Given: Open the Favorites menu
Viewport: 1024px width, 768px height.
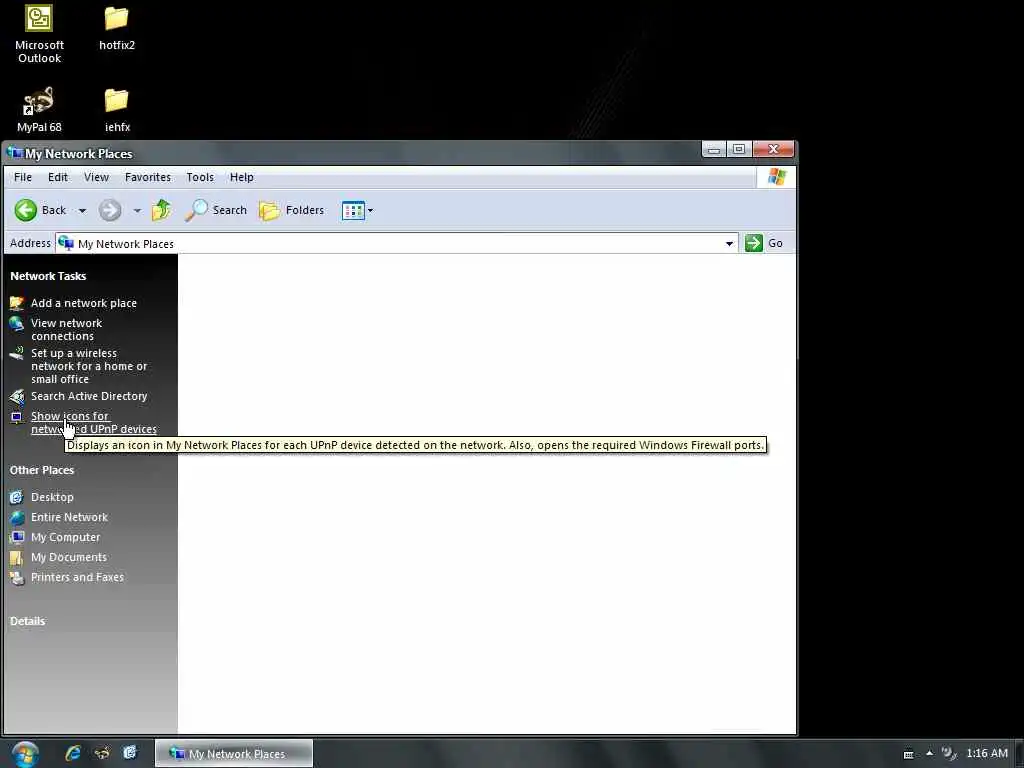Looking at the screenshot, I should click(x=148, y=177).
